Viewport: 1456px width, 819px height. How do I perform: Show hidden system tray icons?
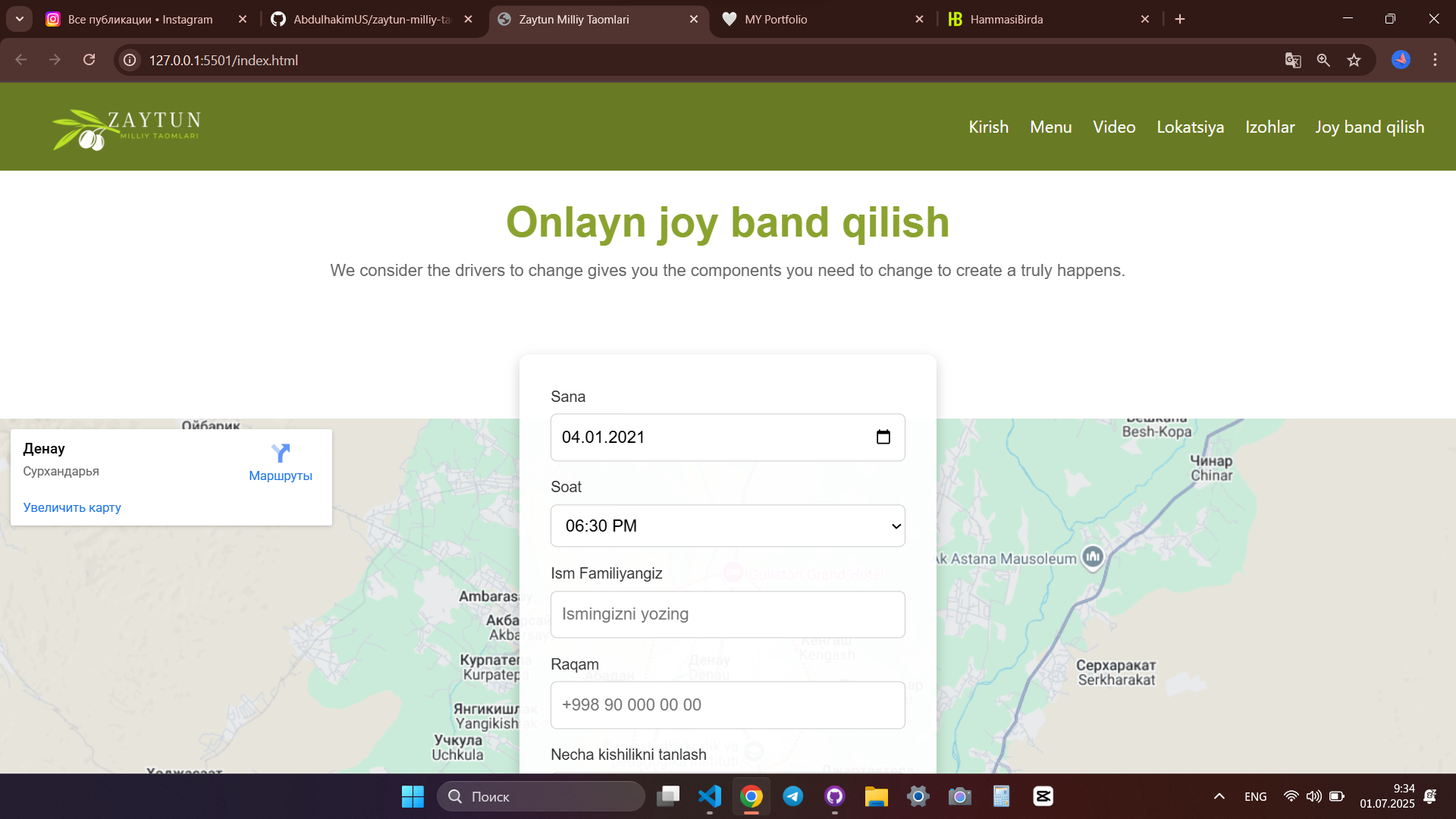[1219, 796]
